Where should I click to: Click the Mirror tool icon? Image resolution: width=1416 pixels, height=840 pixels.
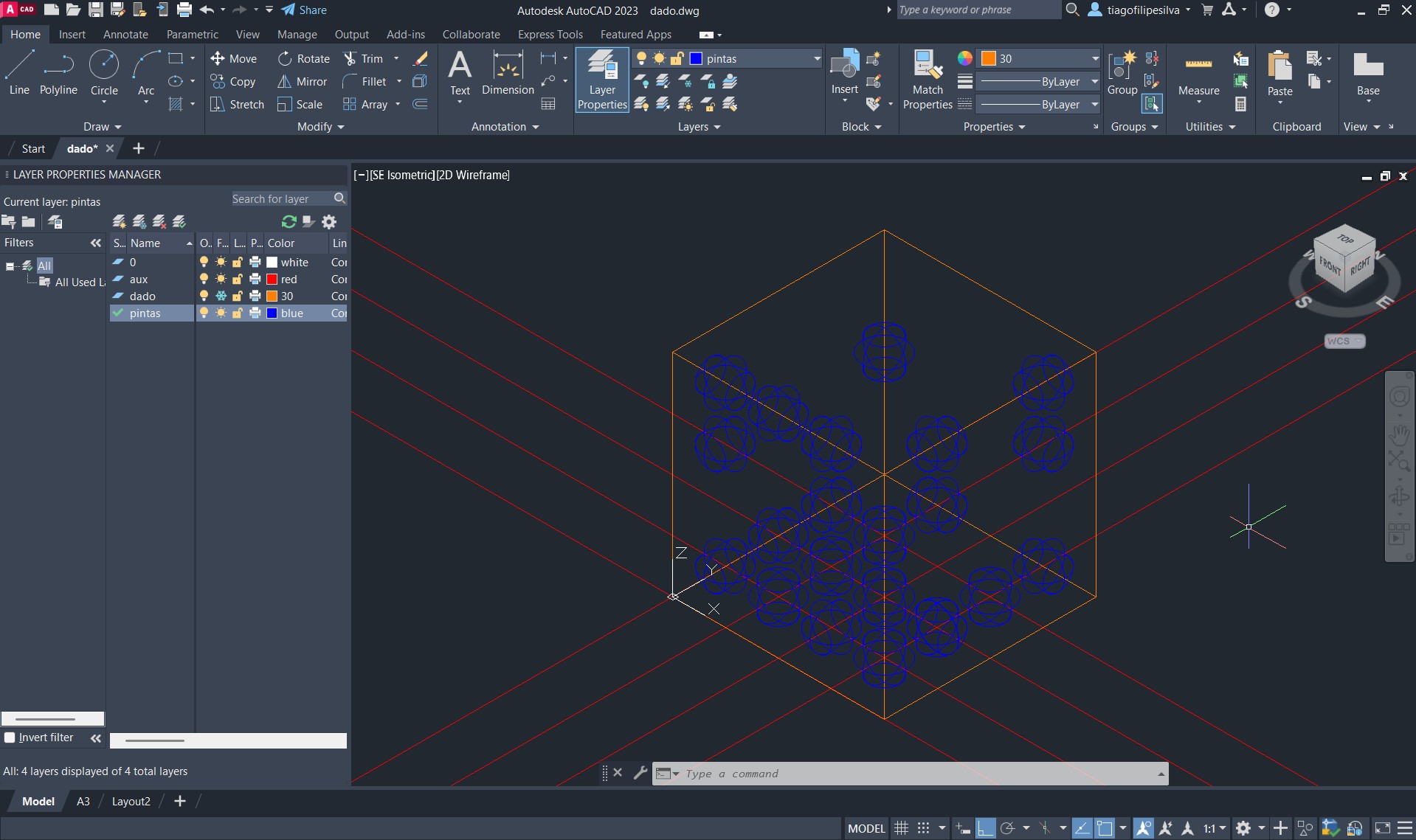tap(284, 82)
